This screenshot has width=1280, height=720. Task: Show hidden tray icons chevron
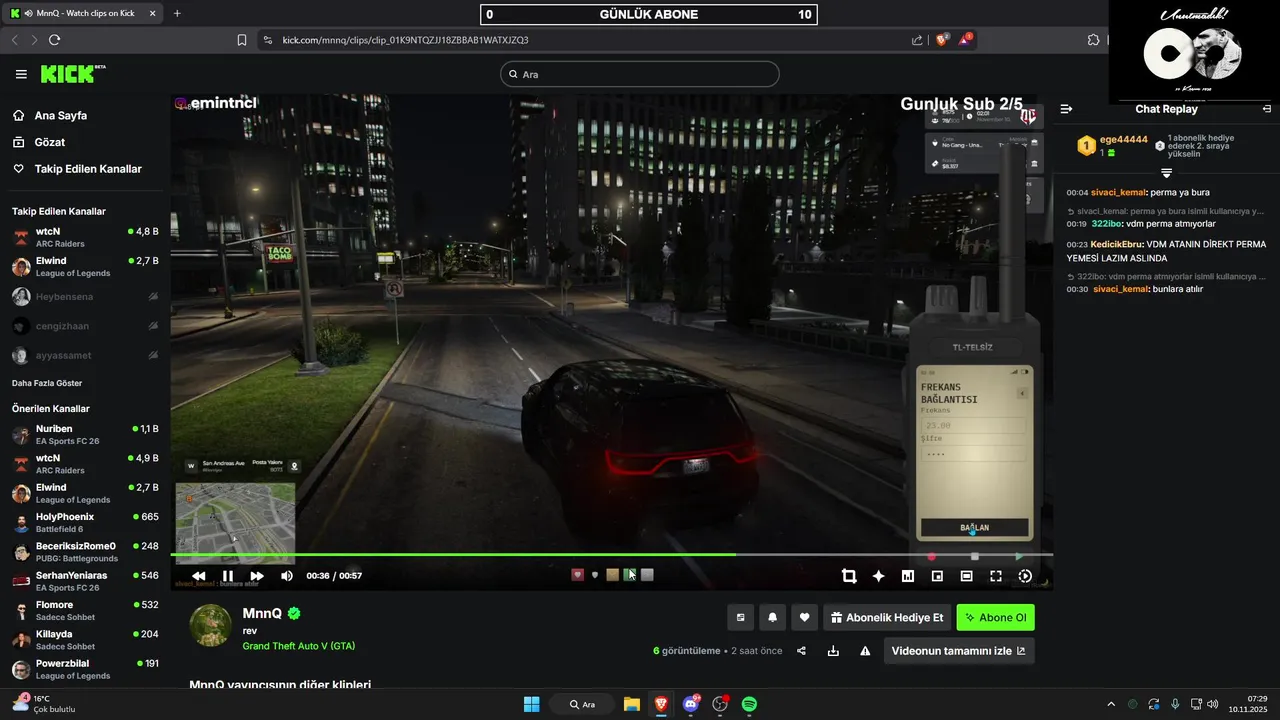coord(1110,704)
